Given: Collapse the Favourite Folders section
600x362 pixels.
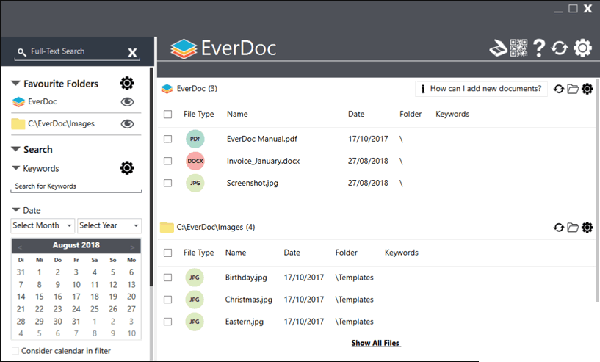Looking at the screenshot, I should 15,83.
